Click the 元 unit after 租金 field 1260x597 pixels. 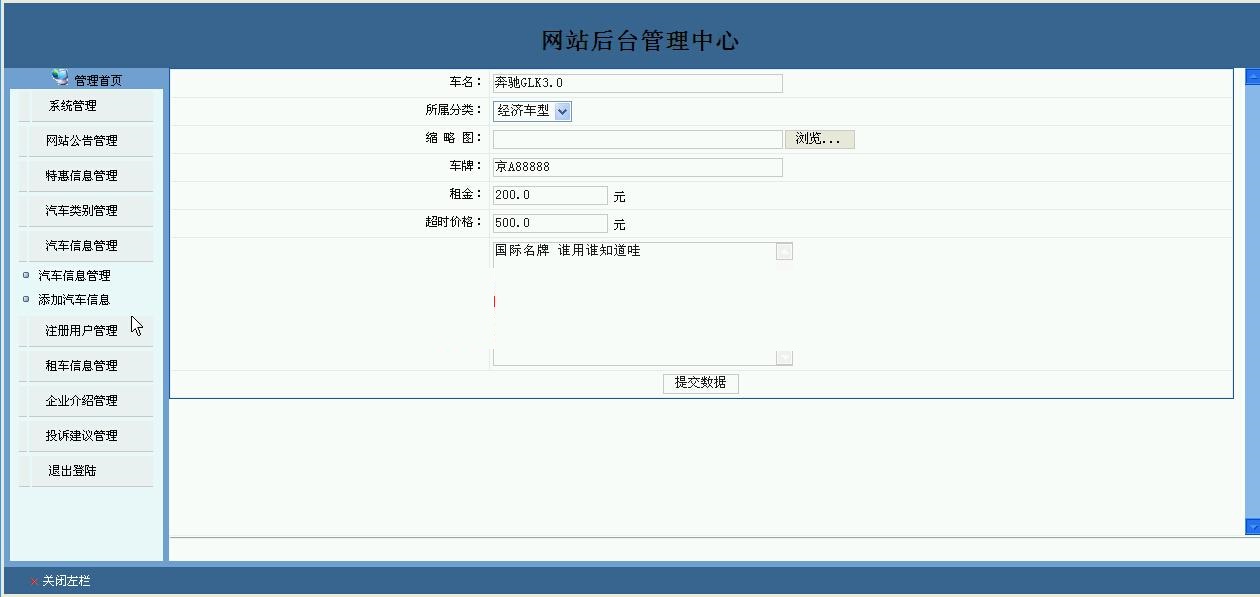pyautogui.click(x=620, y=197)
